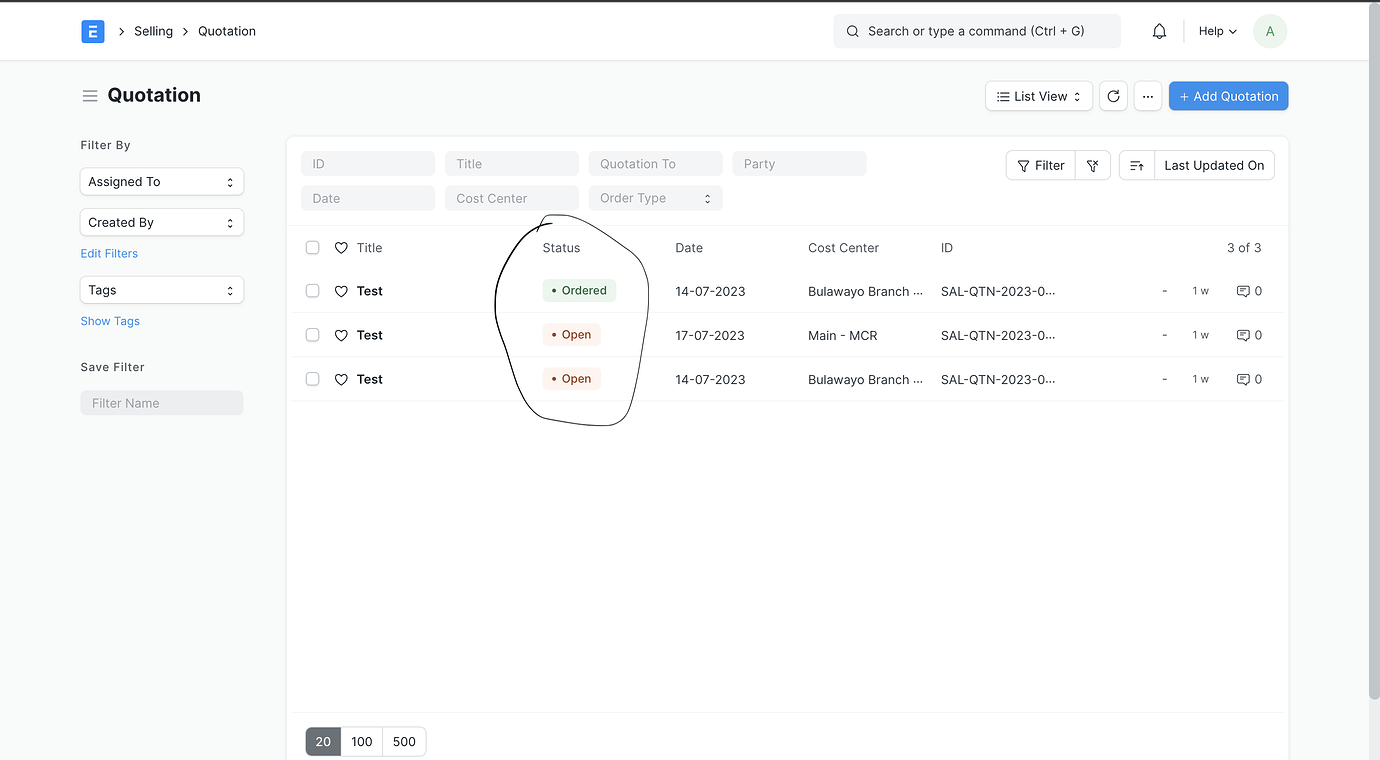The height and width of the screenshot is (760, 1380).
Task: Open the List View switcher dropdown
Action: pos(1038,96)
